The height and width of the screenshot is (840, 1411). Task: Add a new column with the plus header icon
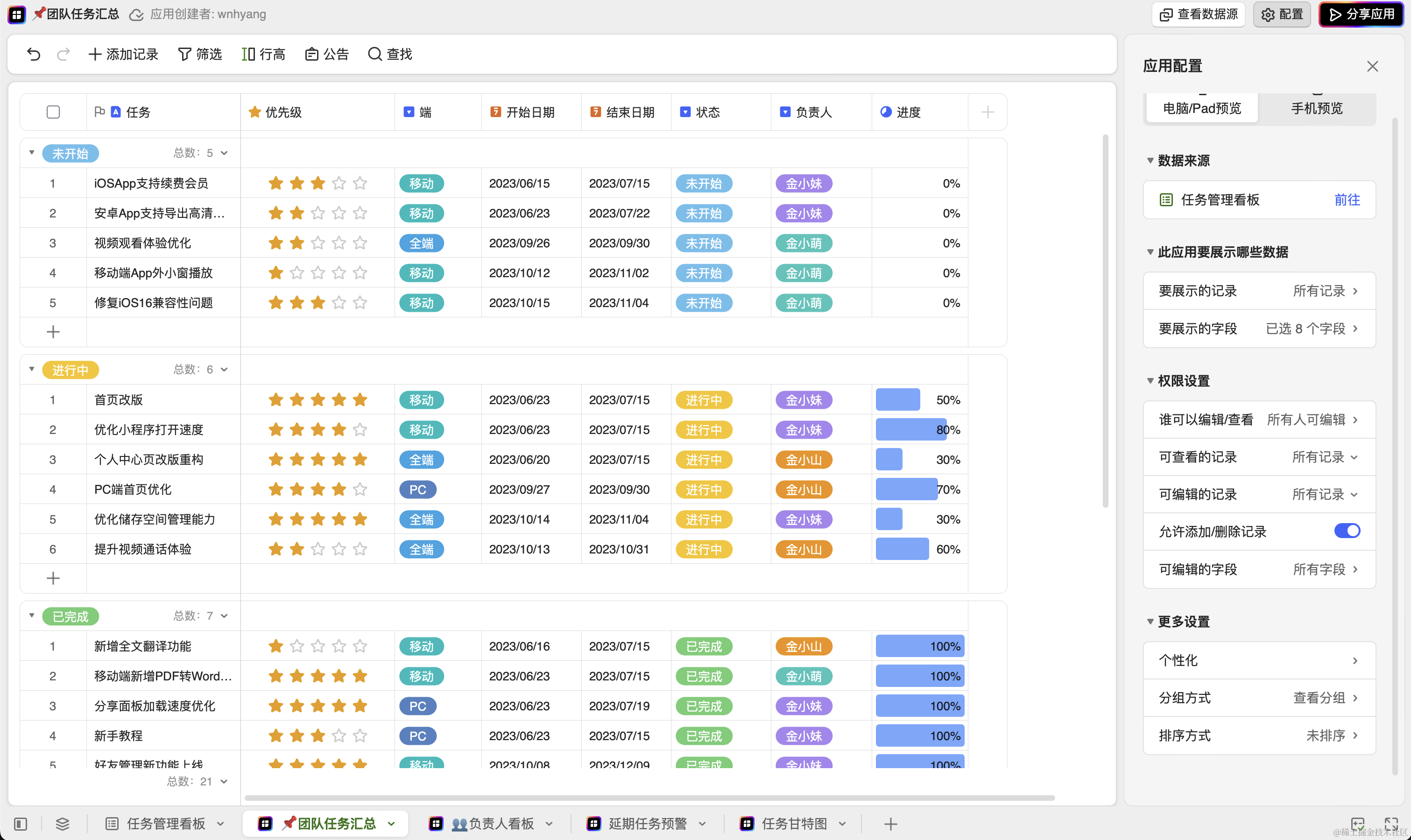coord(988,112)
